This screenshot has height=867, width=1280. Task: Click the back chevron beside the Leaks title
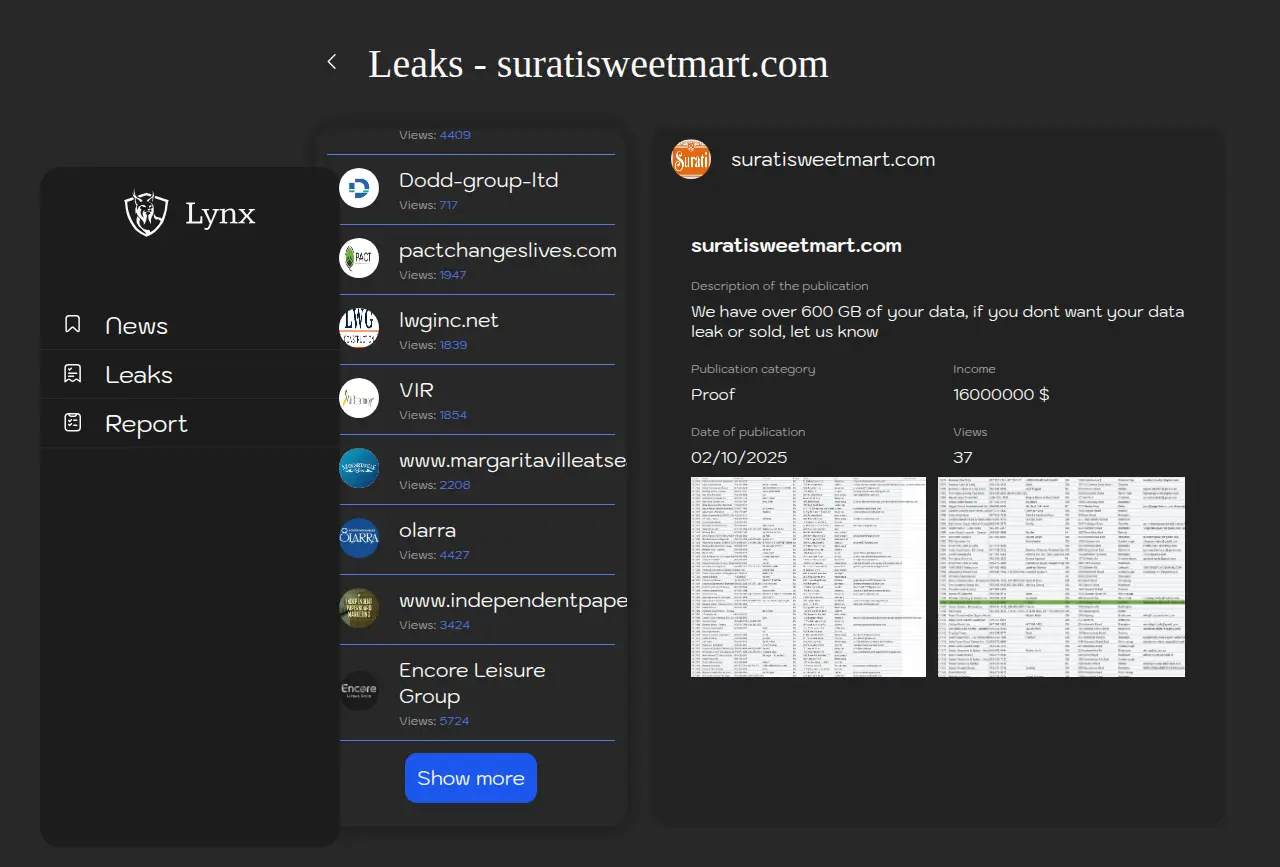[x=332, y=63]
